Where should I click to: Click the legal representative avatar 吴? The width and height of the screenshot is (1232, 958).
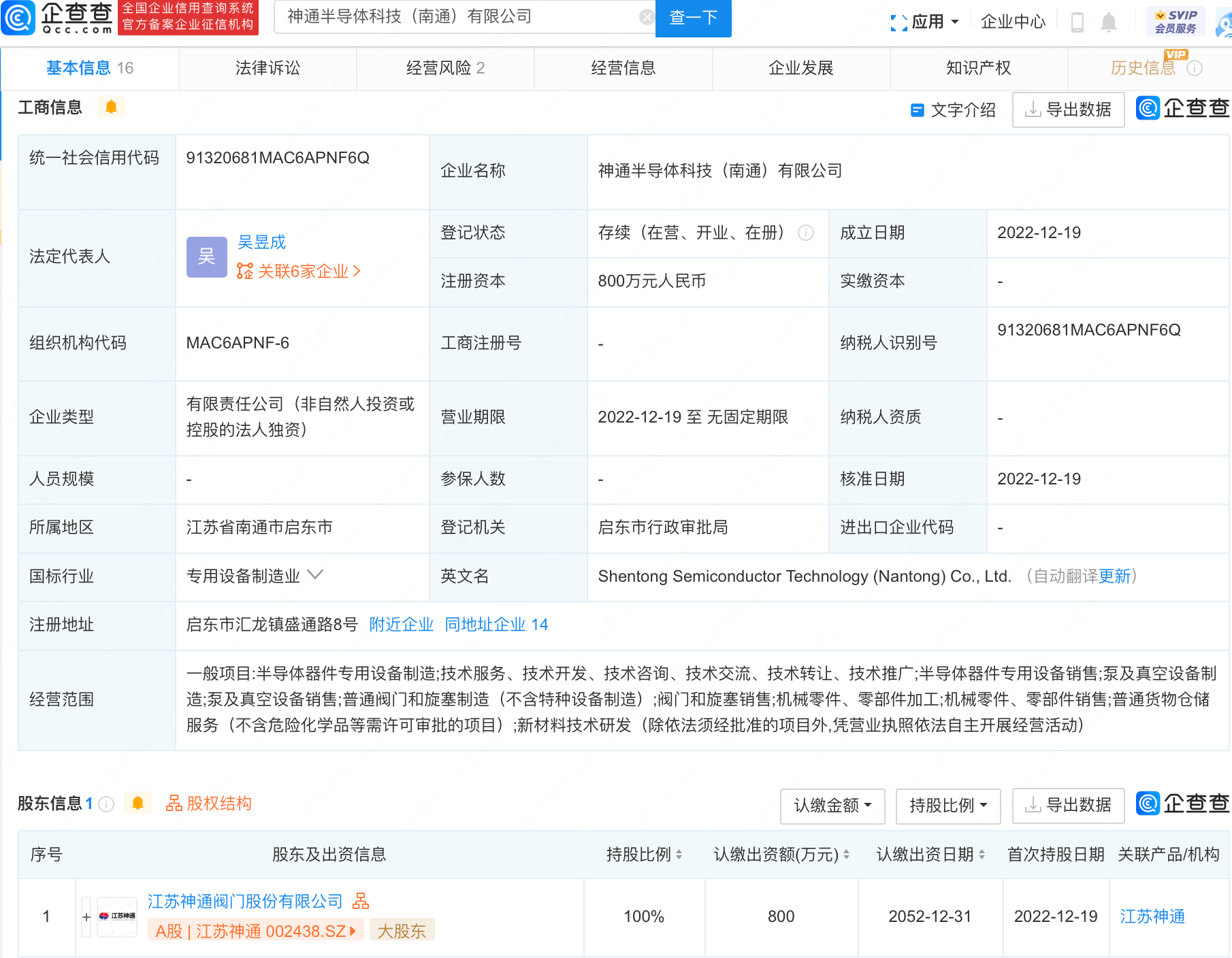tap(206, 257)
